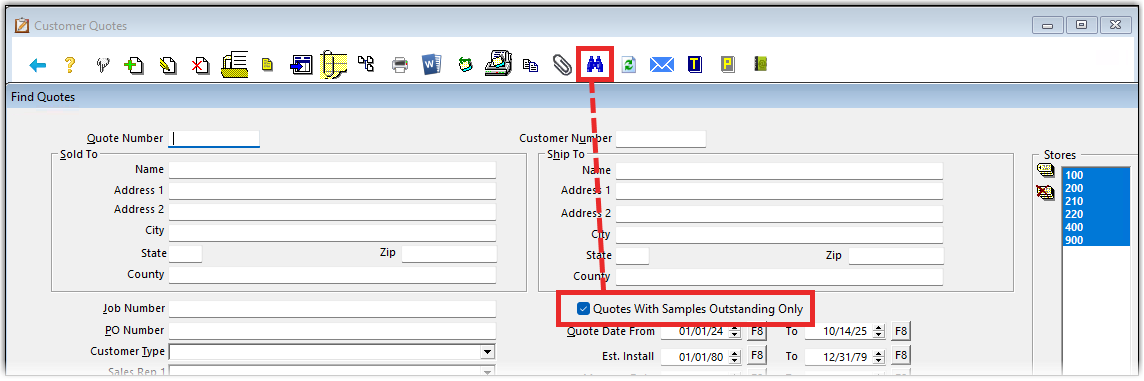This screenshot has width=1144, height=381.
Task: Click the Quote Date From spinner arrows
Action: coord(735,331)
